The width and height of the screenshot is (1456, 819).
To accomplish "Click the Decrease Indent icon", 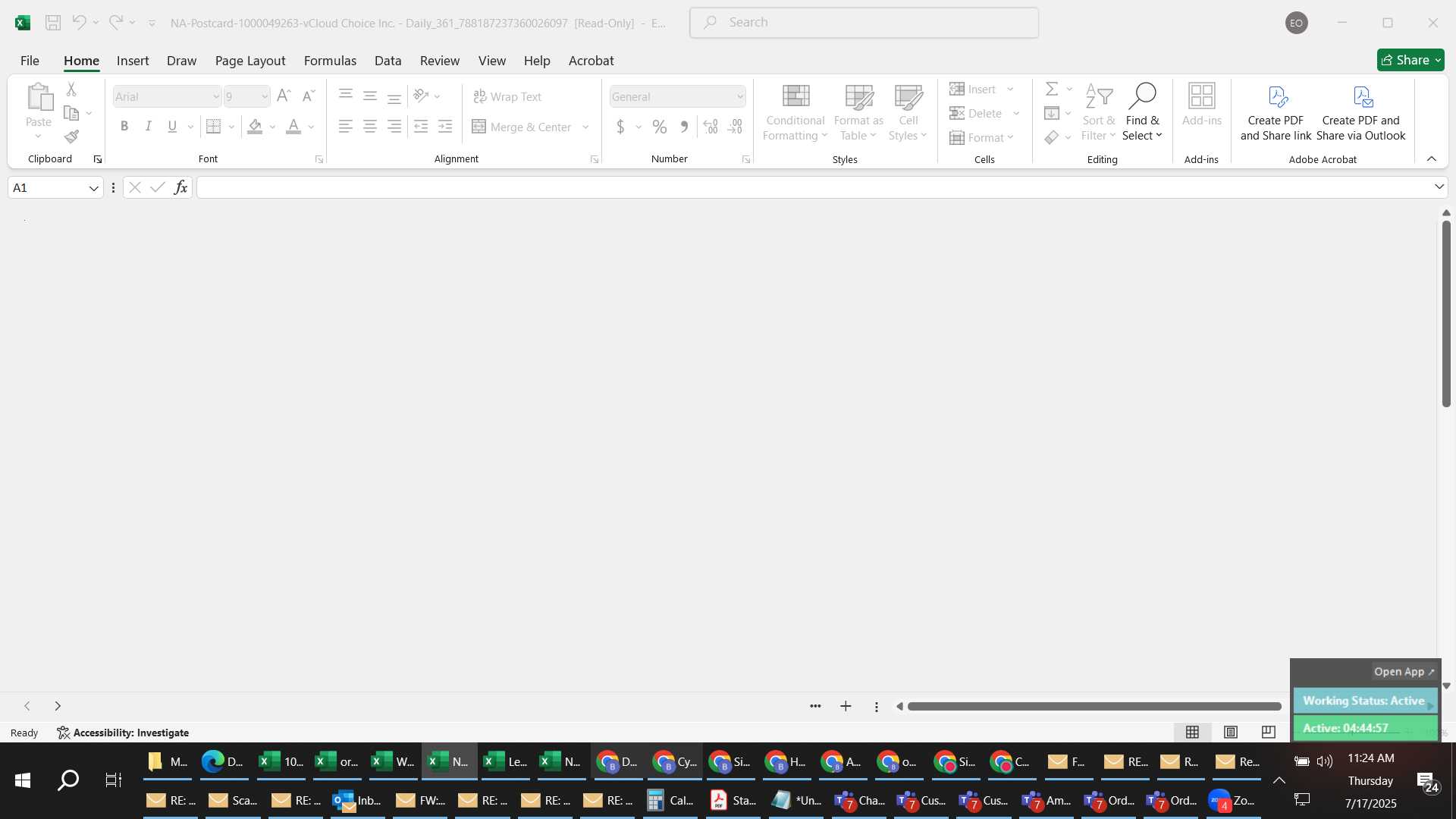I will point(421,127).
